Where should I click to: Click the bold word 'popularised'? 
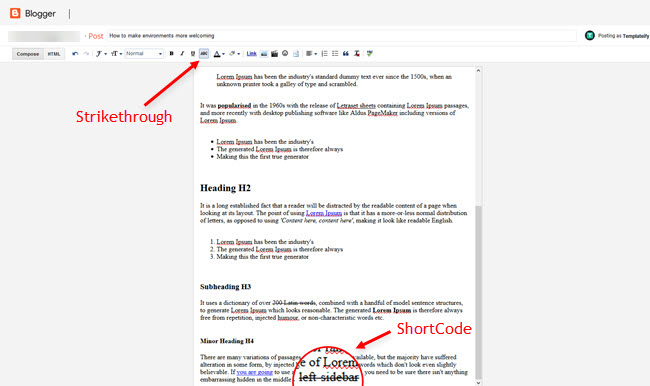point(234,106)
